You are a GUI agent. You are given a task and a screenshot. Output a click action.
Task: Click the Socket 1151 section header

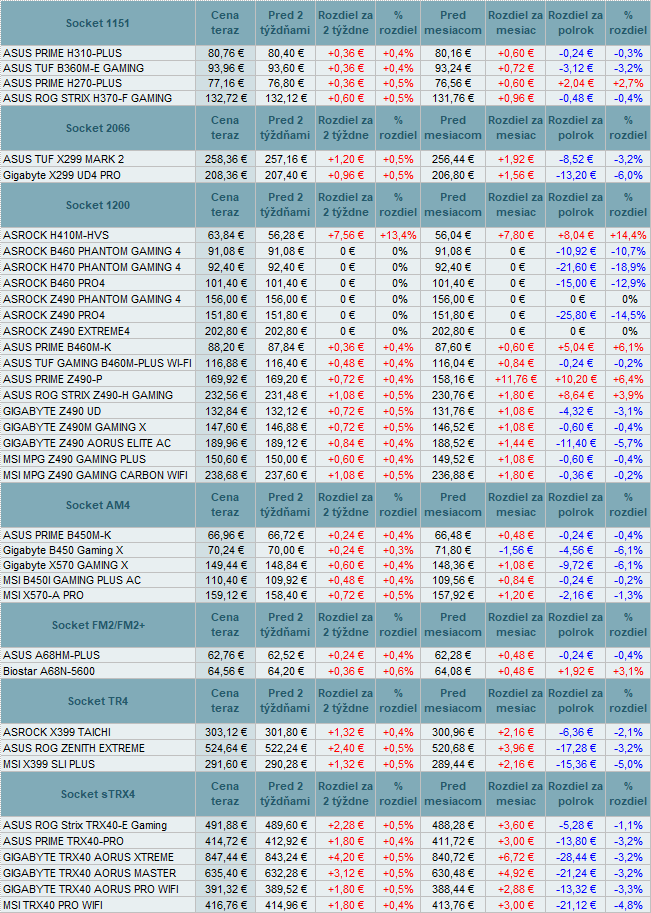tap(97, 23)
